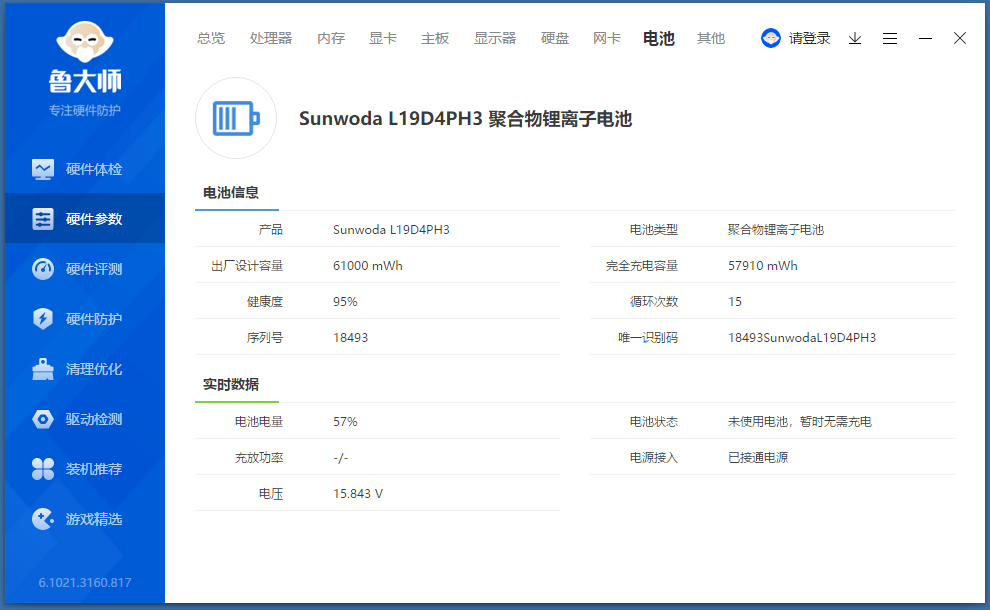Click version number 6.1021.3160.817

tap(85, 582)
